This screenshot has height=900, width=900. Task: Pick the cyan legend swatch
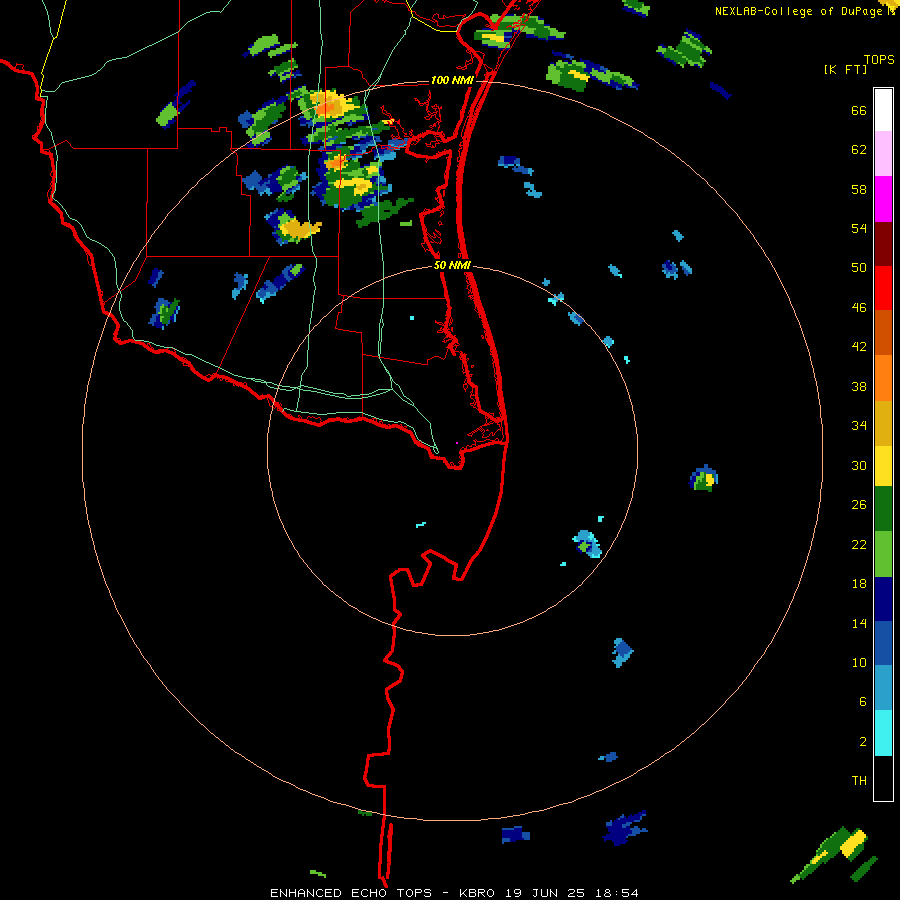(x=883, y=733)
